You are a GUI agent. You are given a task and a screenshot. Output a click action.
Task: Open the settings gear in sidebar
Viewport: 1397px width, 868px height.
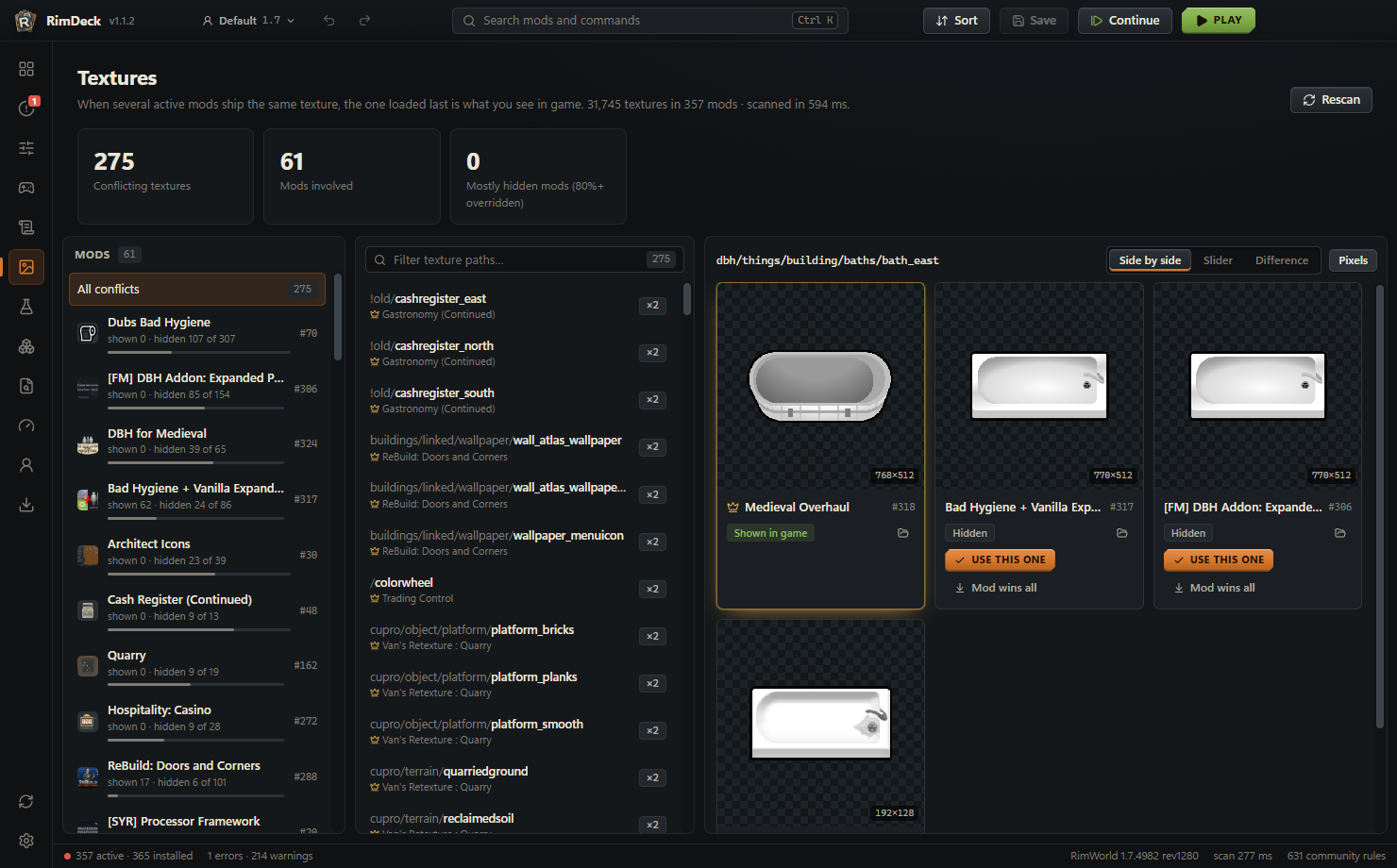pos(26,841)
